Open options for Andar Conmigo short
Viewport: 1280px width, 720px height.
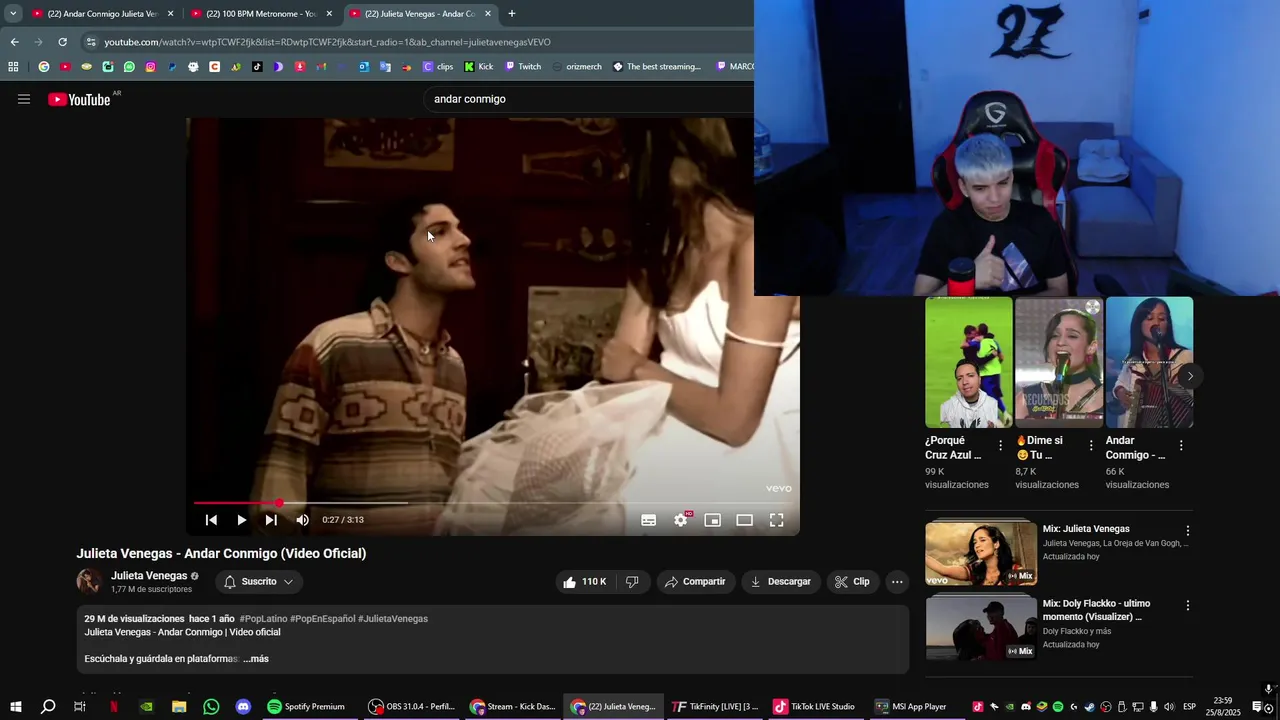point(1181,446)
